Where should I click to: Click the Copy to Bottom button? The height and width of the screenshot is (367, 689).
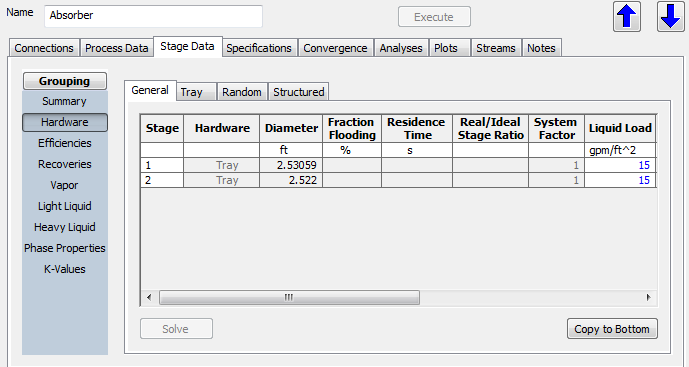point(612,329)
